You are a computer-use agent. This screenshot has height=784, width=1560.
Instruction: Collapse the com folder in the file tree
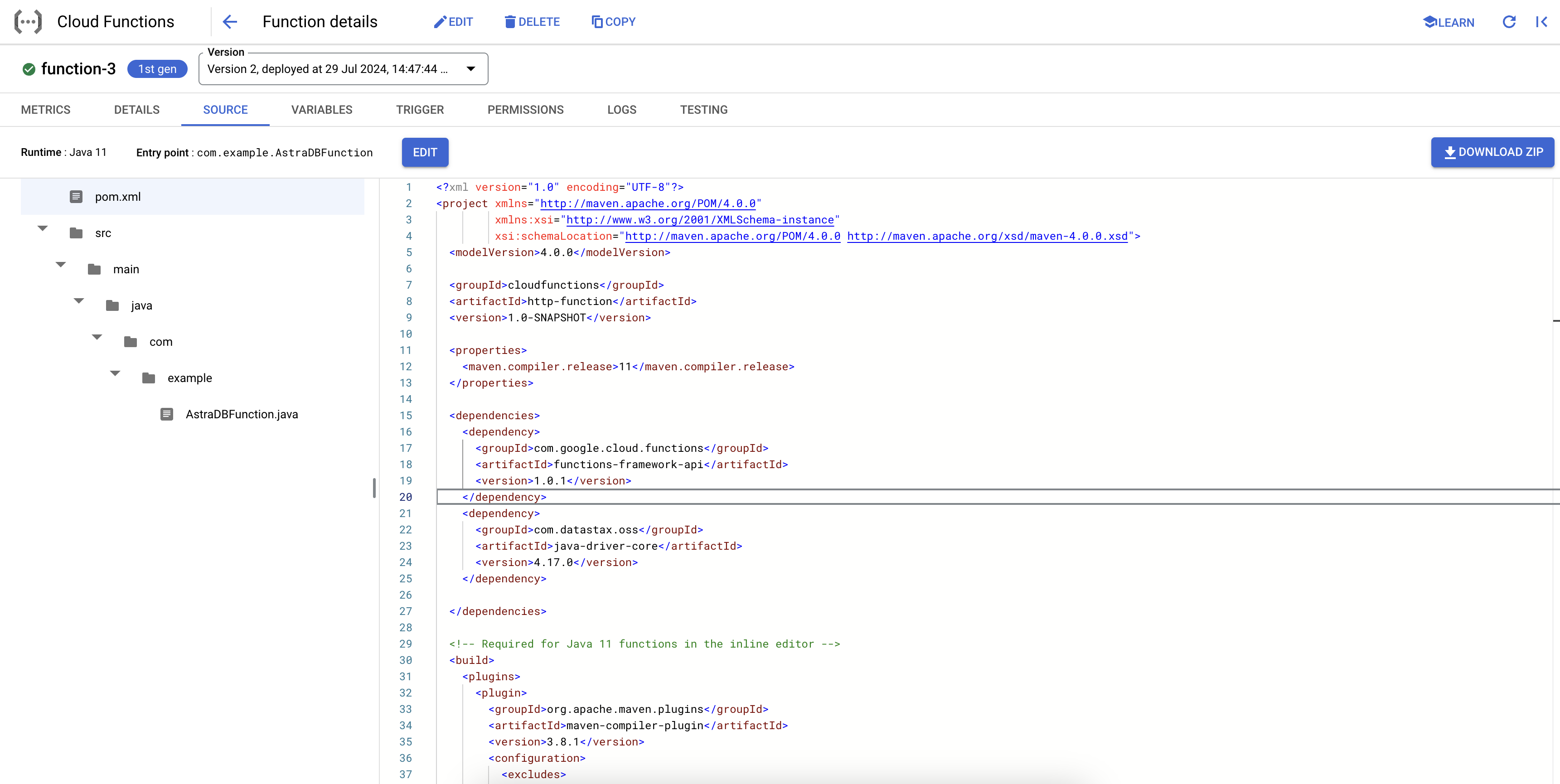pos(97,337)
